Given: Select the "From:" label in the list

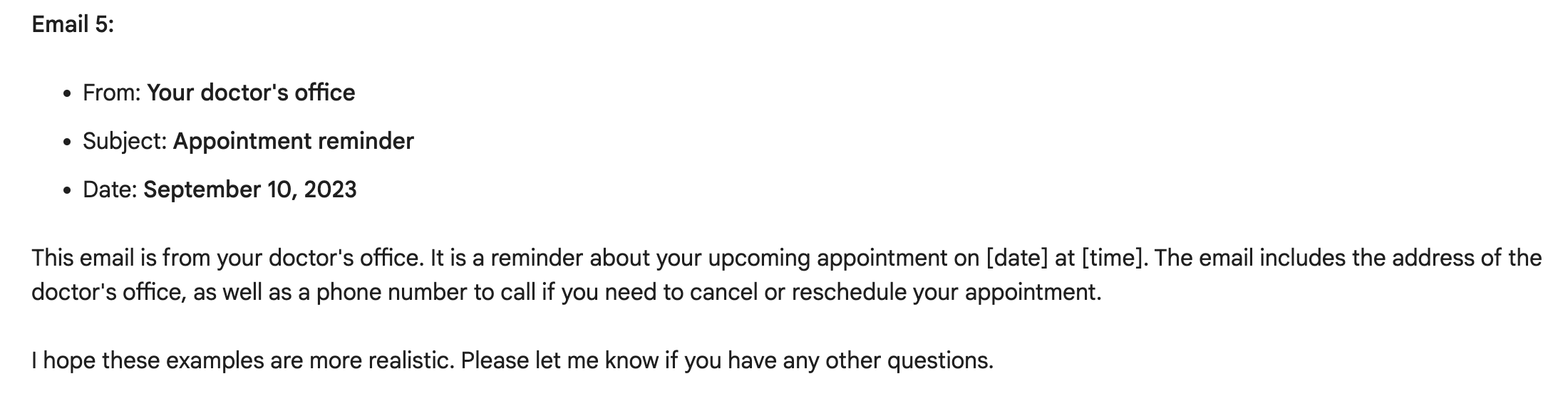Looking at the screenshot, I should pyautogui.click(x=112, y=93).
